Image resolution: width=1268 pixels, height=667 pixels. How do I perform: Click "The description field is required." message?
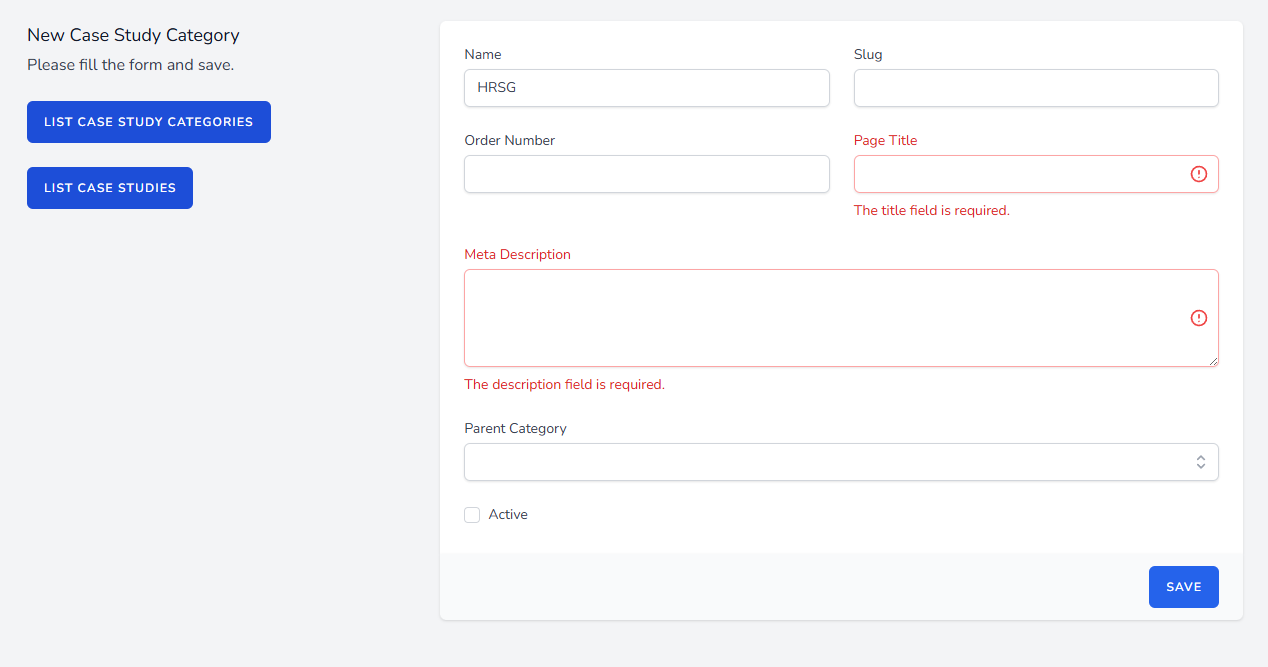[x=564, y=385]
